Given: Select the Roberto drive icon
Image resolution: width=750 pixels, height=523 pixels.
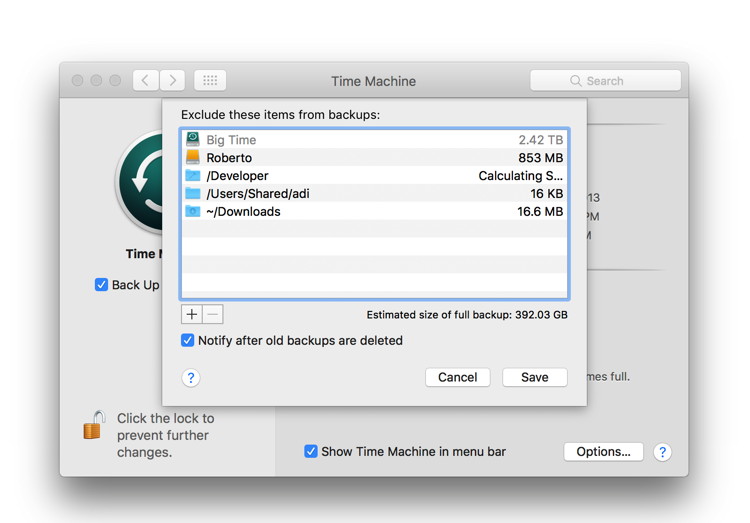Looking at the screenshot, I should (x=193, y=157).
